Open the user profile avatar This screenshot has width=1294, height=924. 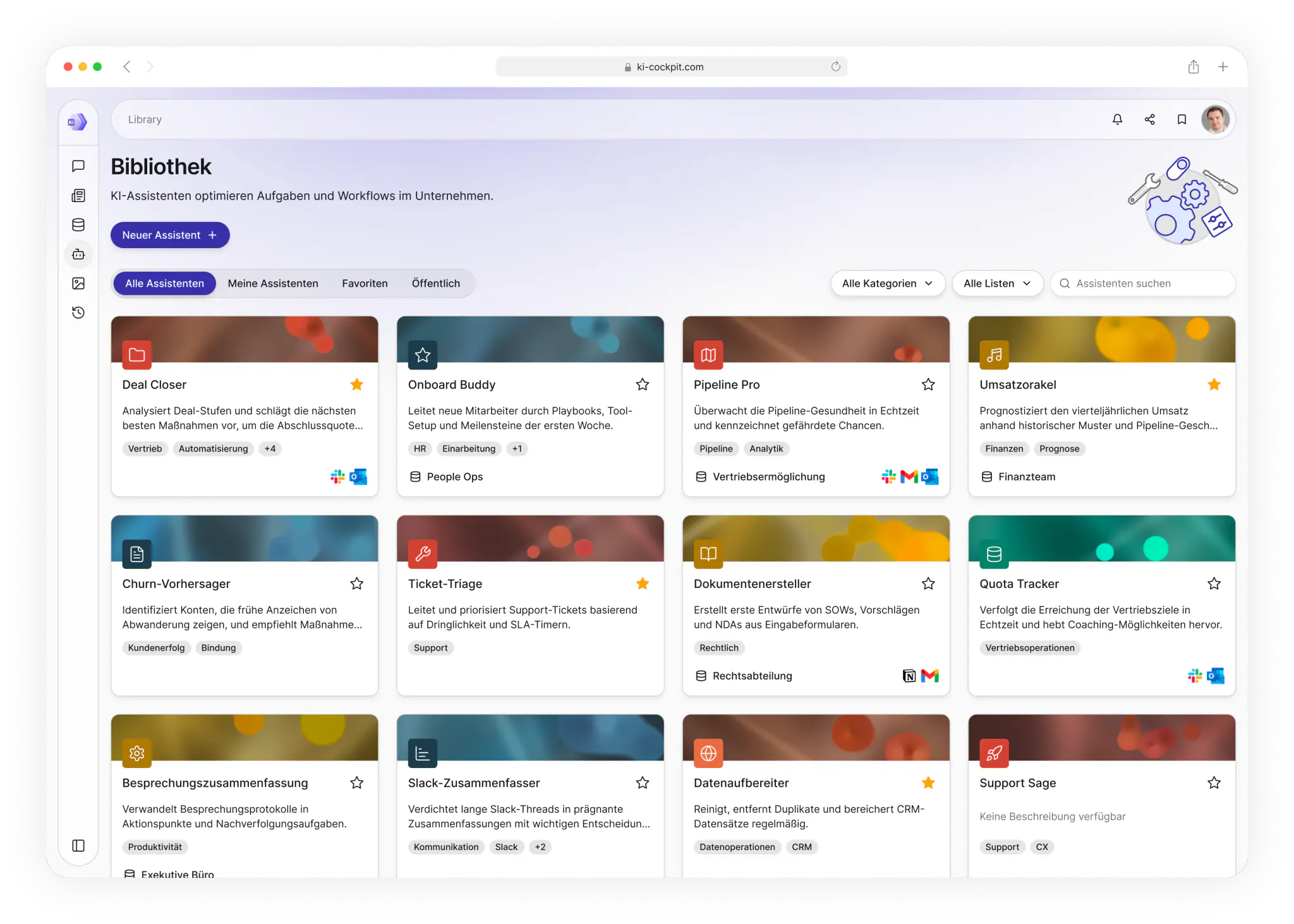(1215, 119)
